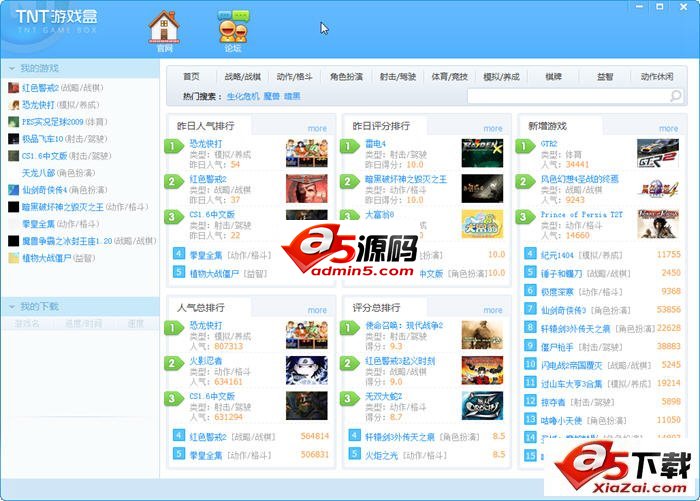Click the 暗黑 hot search link
The image size is (700, 501).
click(292, 96)
